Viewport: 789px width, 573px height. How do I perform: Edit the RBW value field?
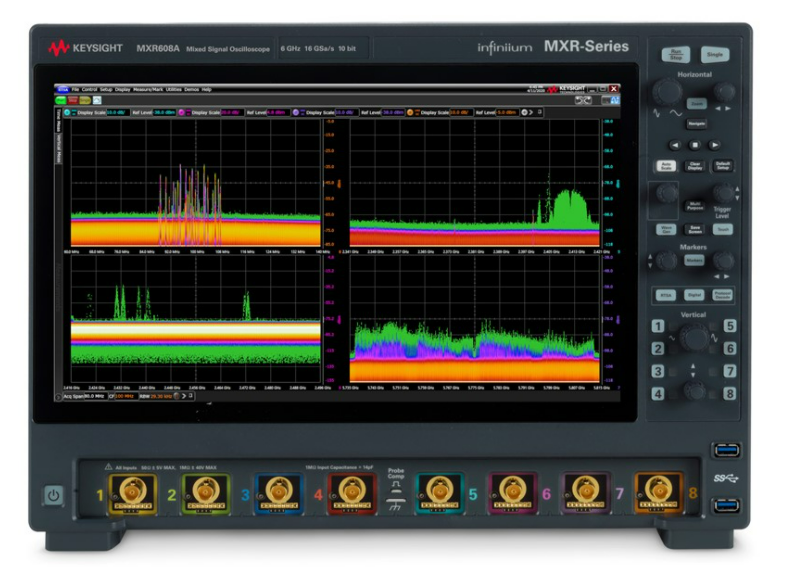(x=161, y=396)
